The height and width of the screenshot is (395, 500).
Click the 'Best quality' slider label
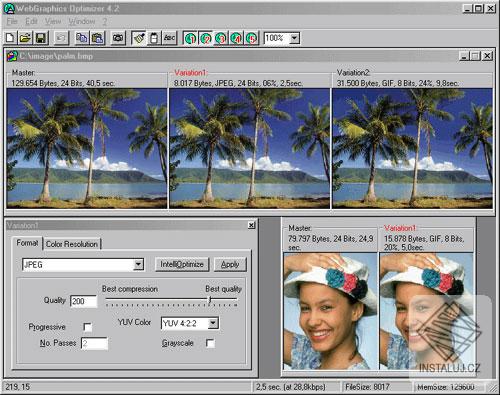click(223, 289)
